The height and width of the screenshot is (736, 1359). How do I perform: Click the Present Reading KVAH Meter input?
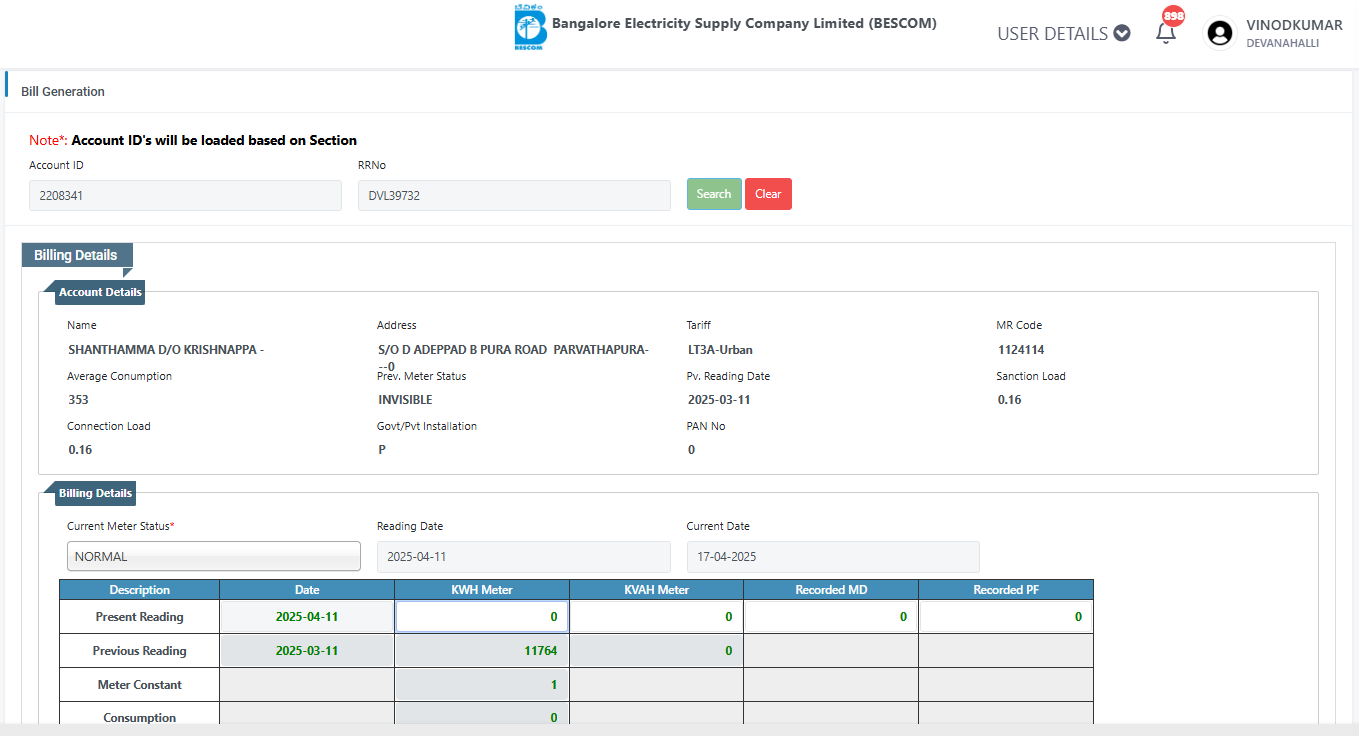tap(656, 617)
